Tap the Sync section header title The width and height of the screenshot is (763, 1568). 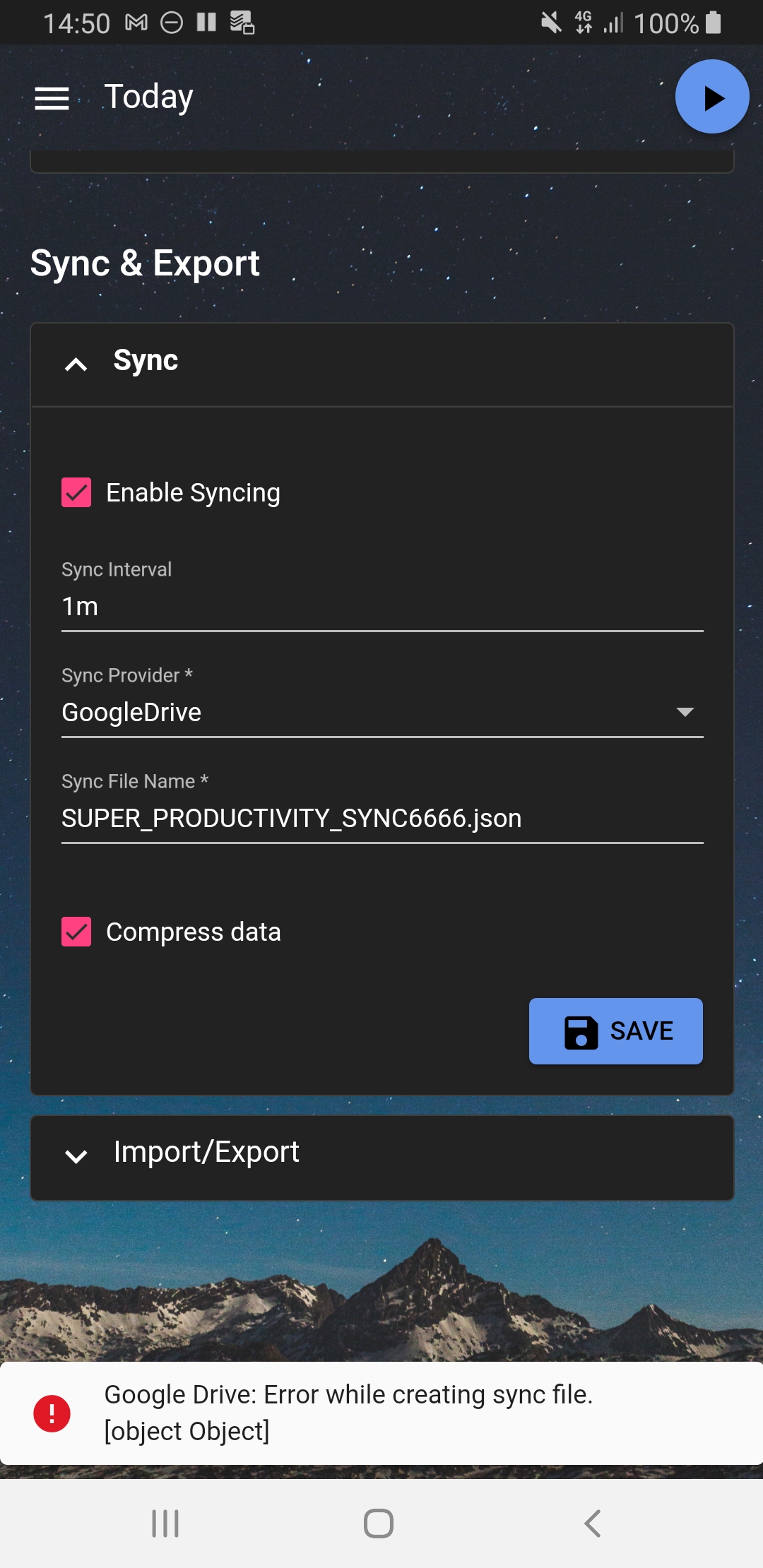(x=146, y=360)
